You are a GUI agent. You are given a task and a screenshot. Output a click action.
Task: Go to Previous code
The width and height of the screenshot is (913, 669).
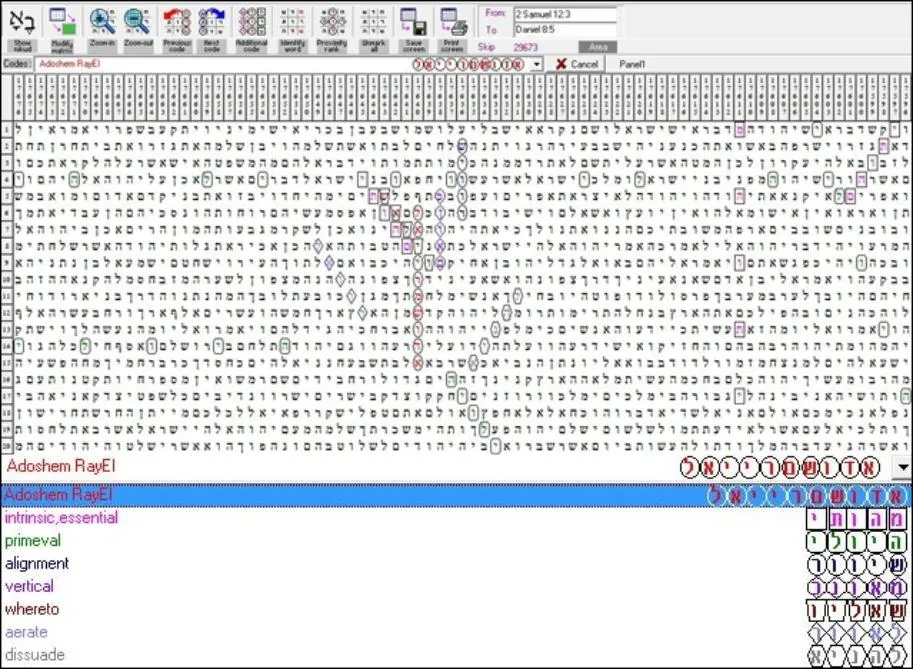pyautogui.click(x=176, y=29)
